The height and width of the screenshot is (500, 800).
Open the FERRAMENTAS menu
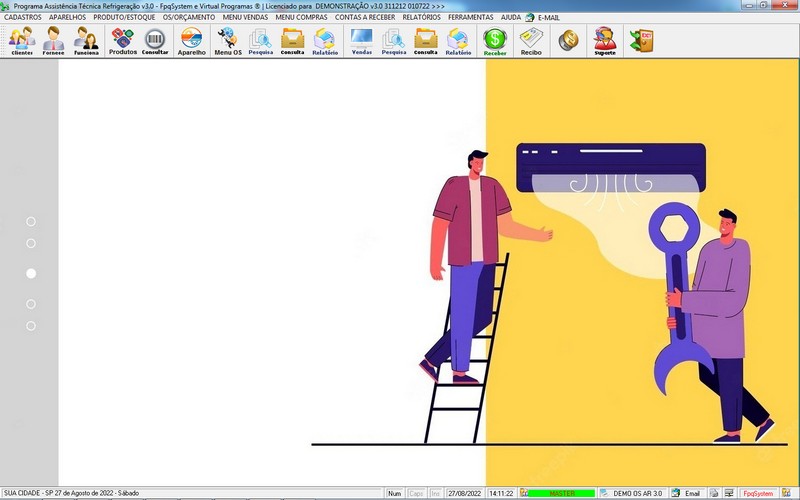(471, 17)
